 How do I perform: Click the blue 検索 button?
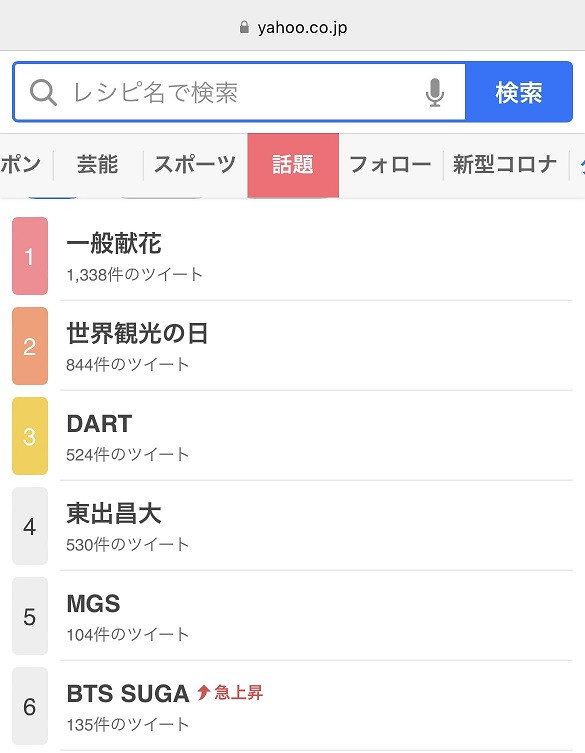(519, 92)
